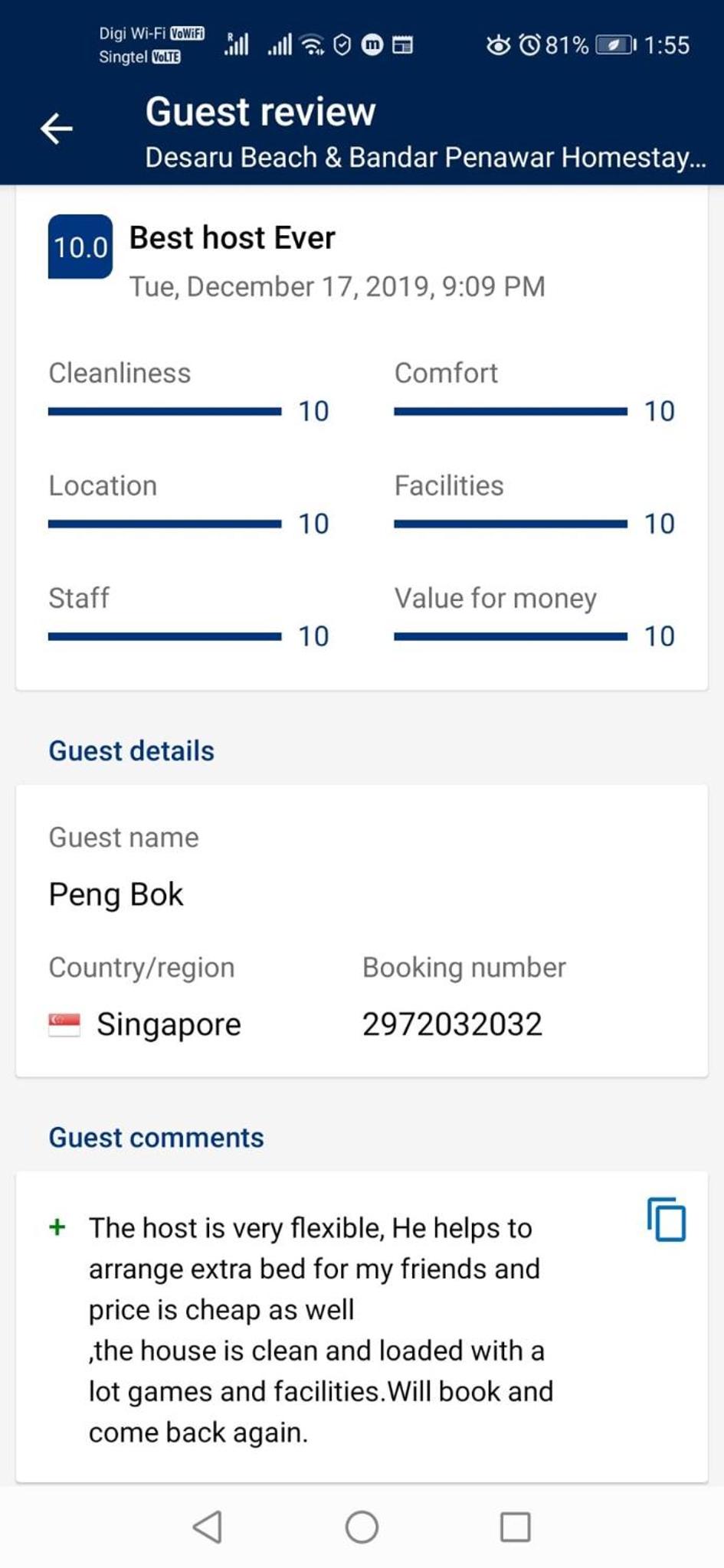Tap the Singapore flag icon
The width and height of the screenshot is (724, 1568).
coord(64,1024)
